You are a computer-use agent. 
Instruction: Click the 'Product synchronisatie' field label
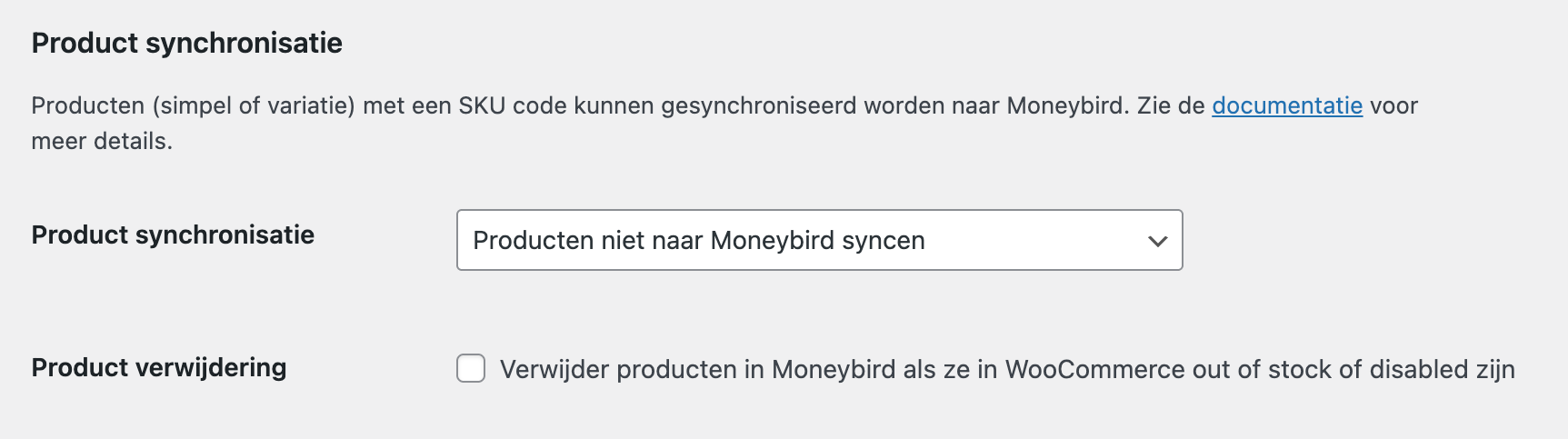click(x=173, y=234)
